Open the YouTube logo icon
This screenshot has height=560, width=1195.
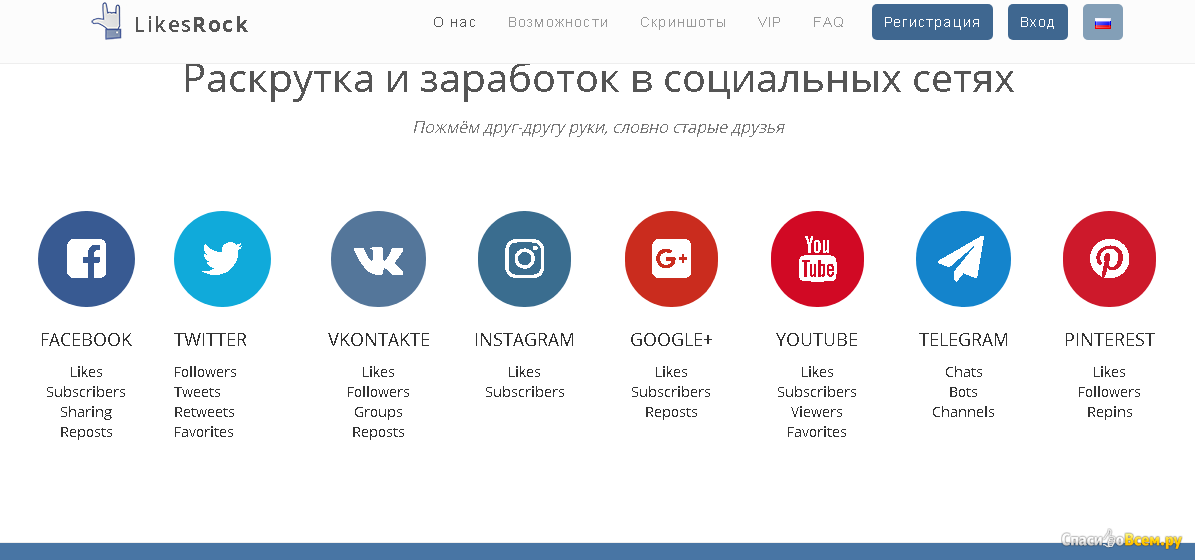pyautogui.click(x=817, y=259)
